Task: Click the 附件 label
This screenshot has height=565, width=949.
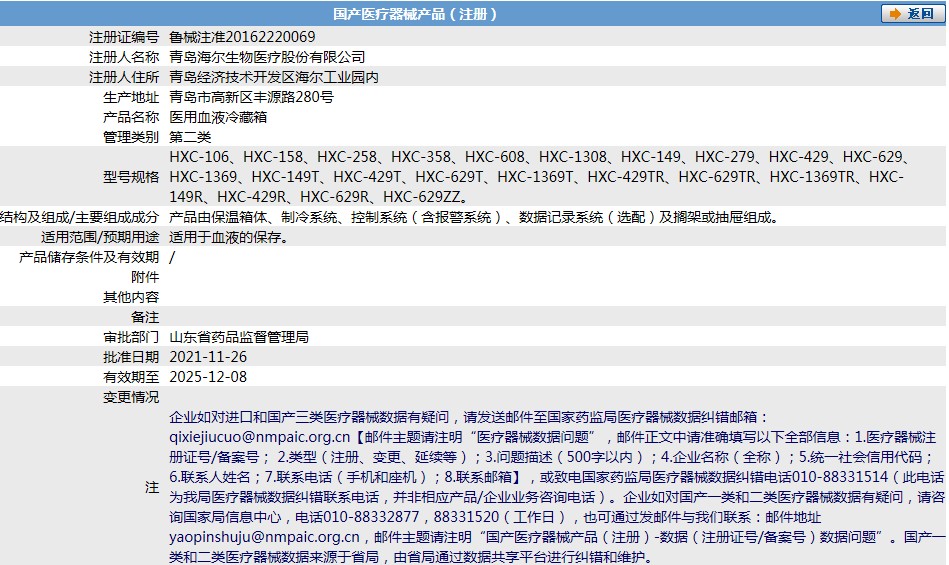Action: coord(145,276)
